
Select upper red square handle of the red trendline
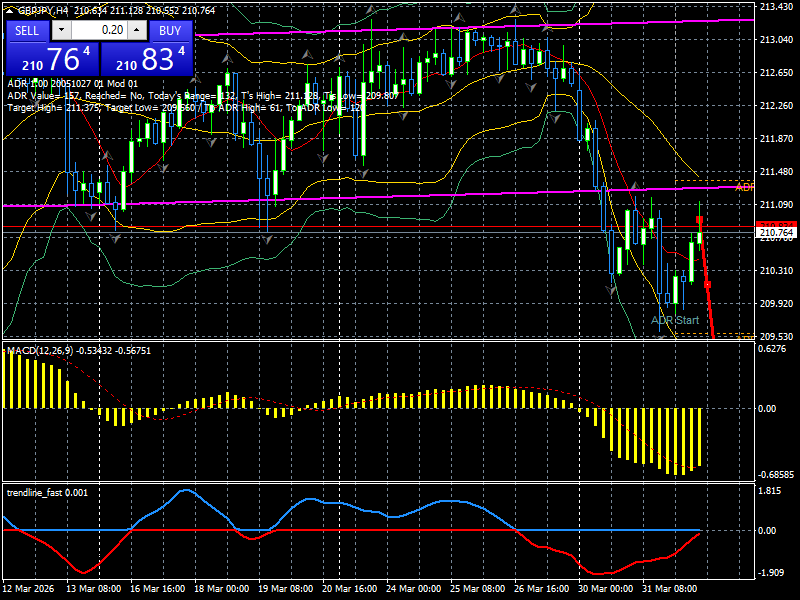(x=699, y=220)
